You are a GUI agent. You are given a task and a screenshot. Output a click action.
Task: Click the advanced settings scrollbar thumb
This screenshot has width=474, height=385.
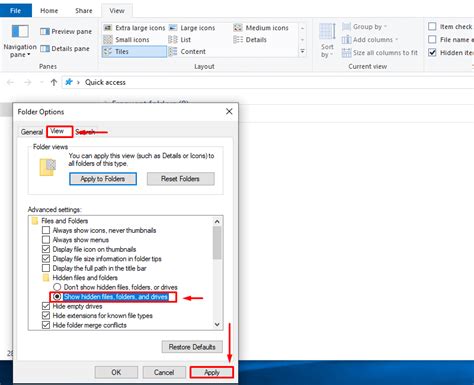point(217,243)
